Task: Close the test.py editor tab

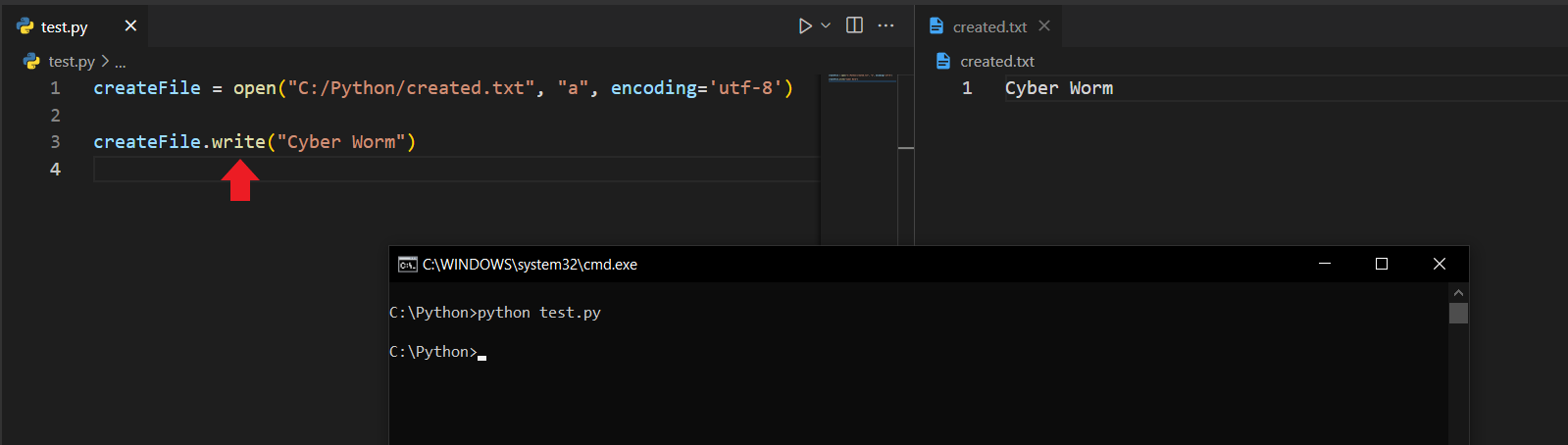Action: tap(130, 26)
